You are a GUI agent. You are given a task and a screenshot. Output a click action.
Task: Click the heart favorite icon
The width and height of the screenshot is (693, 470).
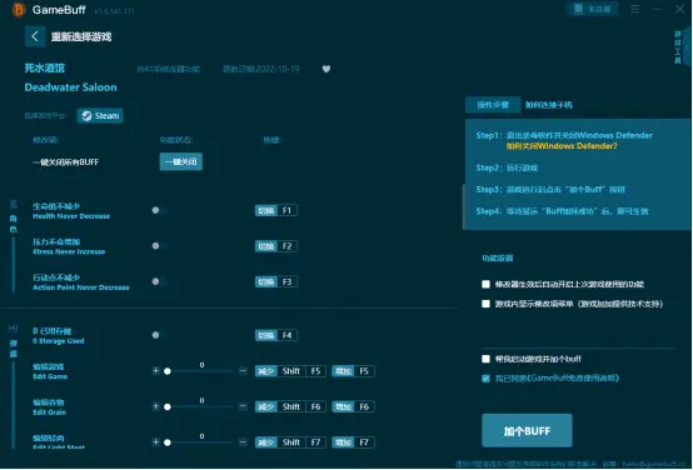point(326,69)
